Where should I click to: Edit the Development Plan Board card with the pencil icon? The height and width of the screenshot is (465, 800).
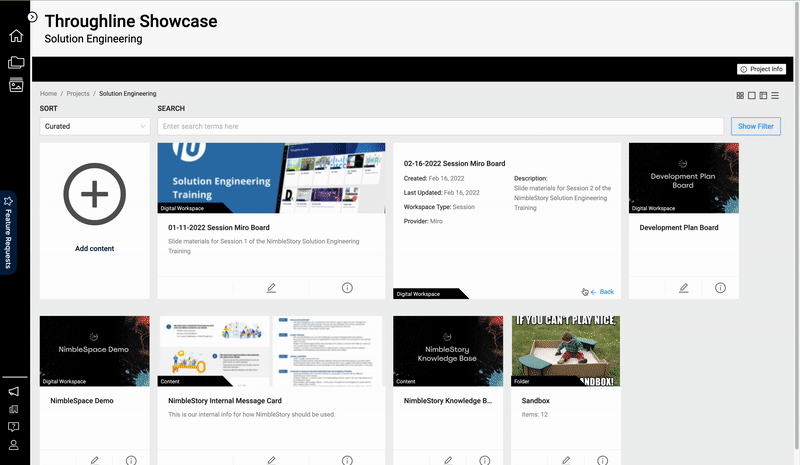(684, 288)
